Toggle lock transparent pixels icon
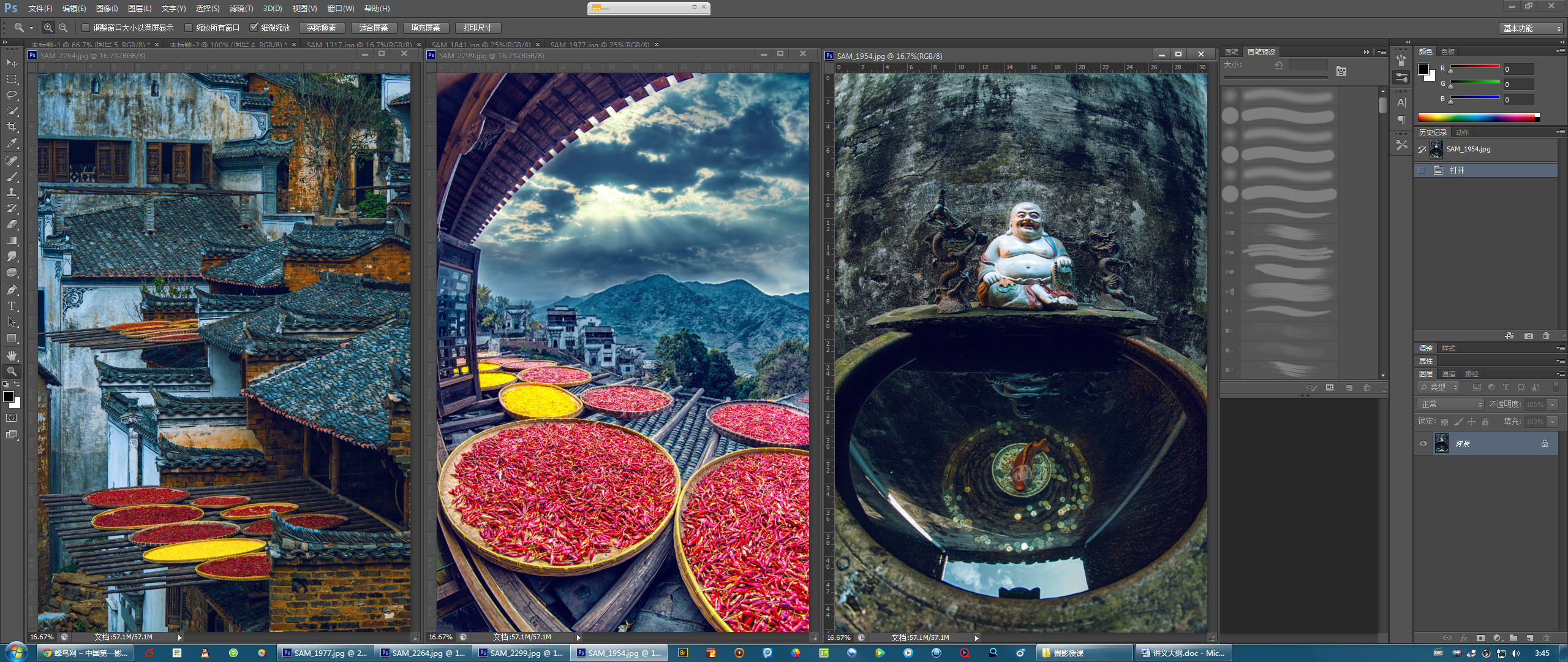Image resolution: width=1568 pixels, height=662 pixels. (1444, 422)
